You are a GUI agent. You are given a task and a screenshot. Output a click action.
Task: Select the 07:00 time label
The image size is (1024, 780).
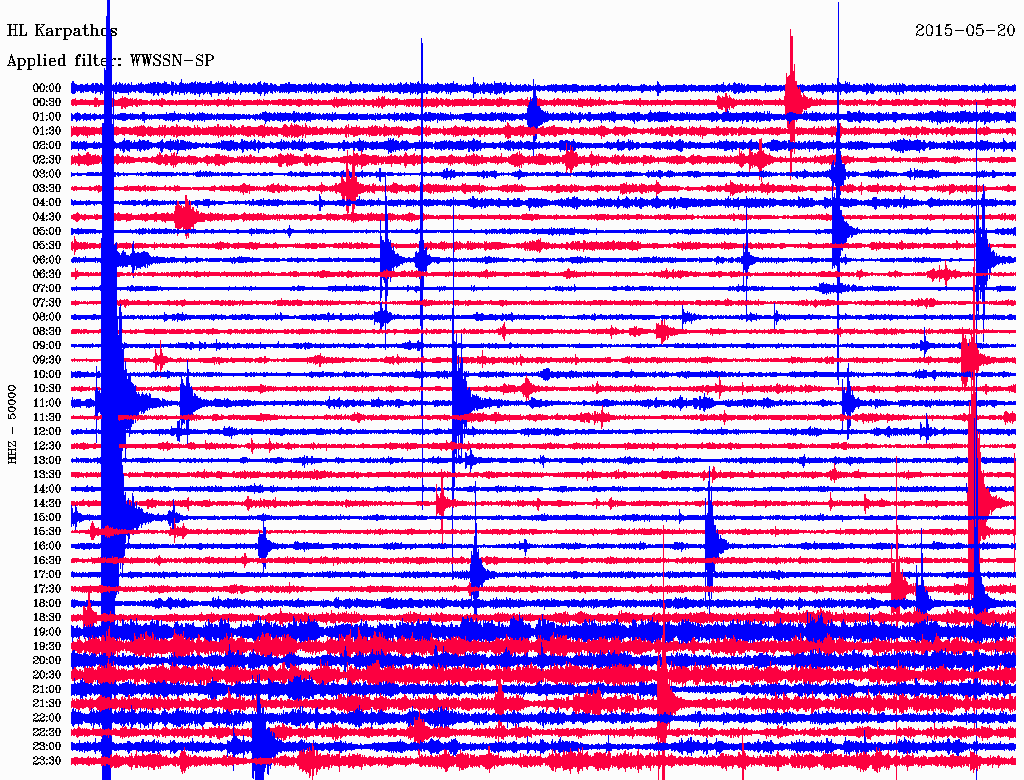(x=47, y=289)
